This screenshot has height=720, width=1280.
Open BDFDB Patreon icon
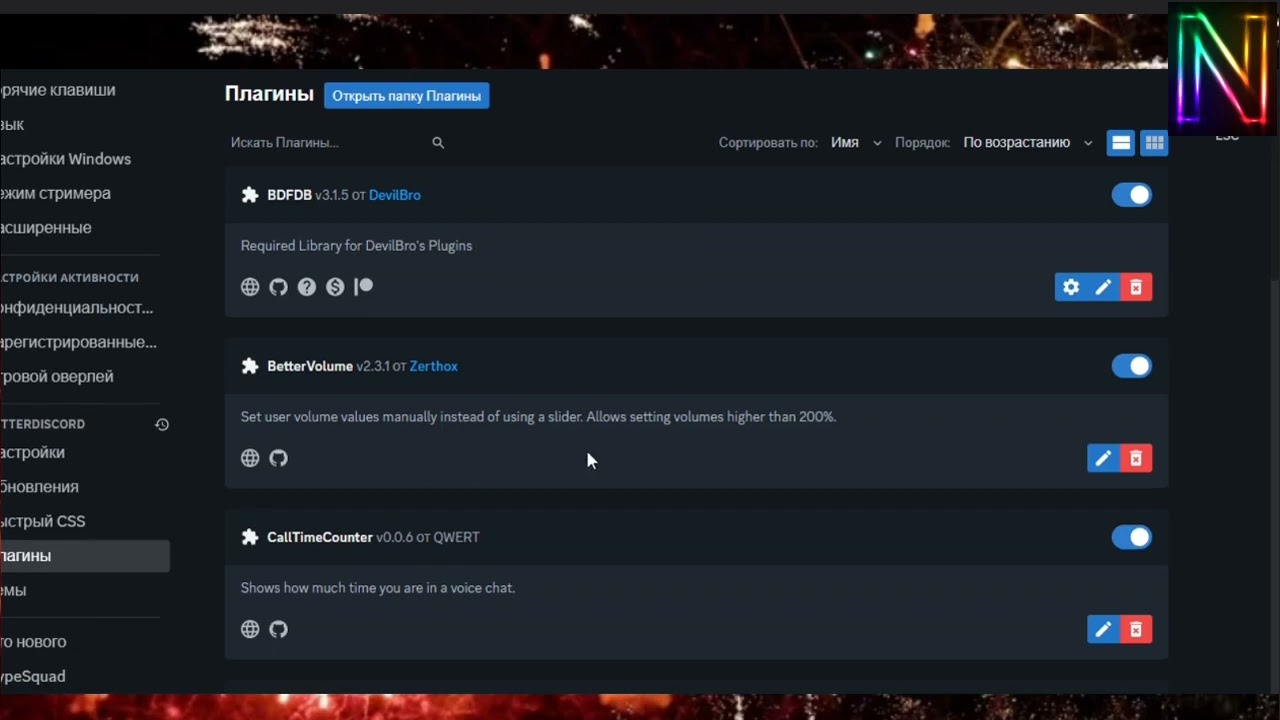click(x=364, y=287)
